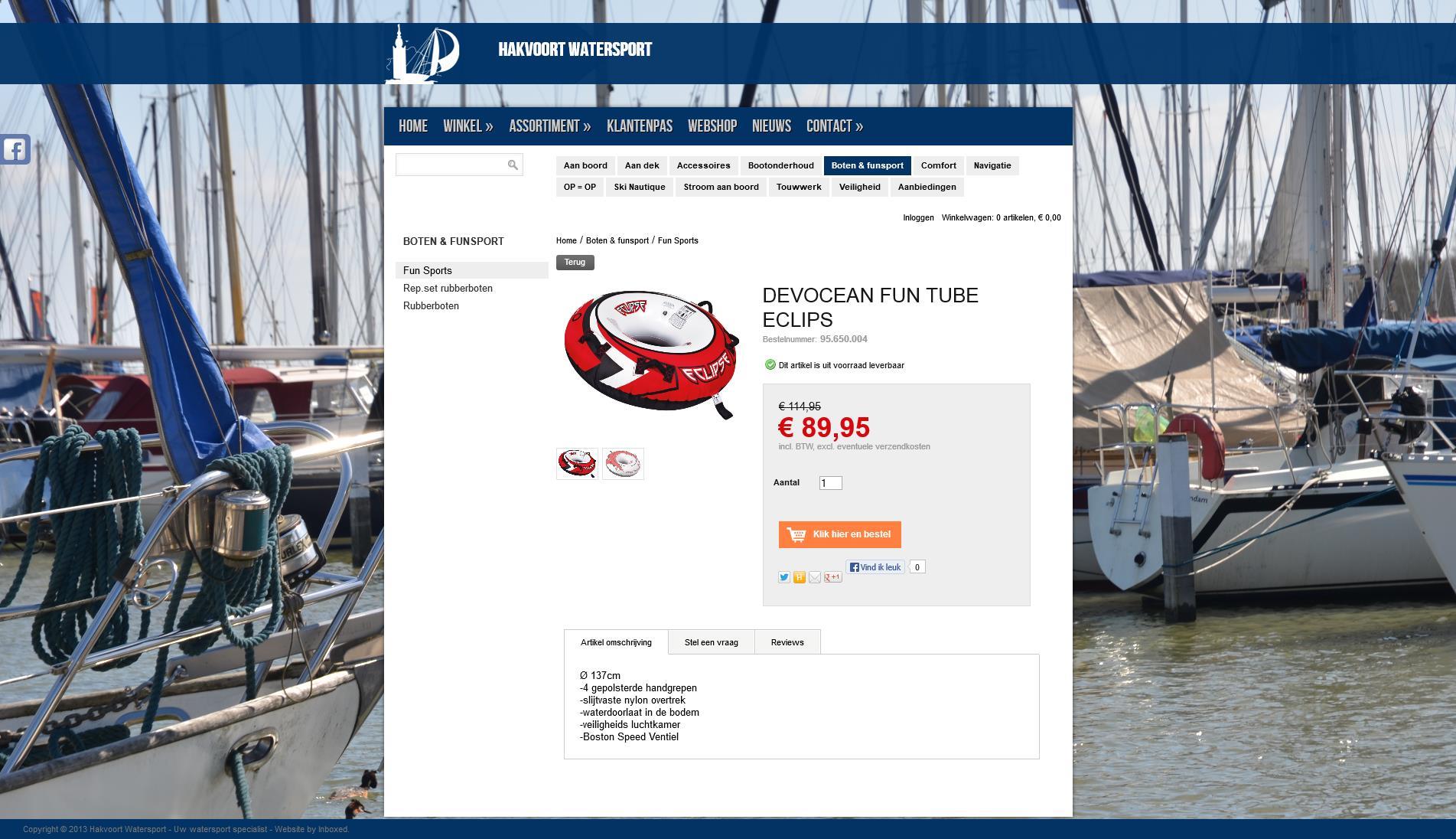Click the Google +1 icon

833,577
